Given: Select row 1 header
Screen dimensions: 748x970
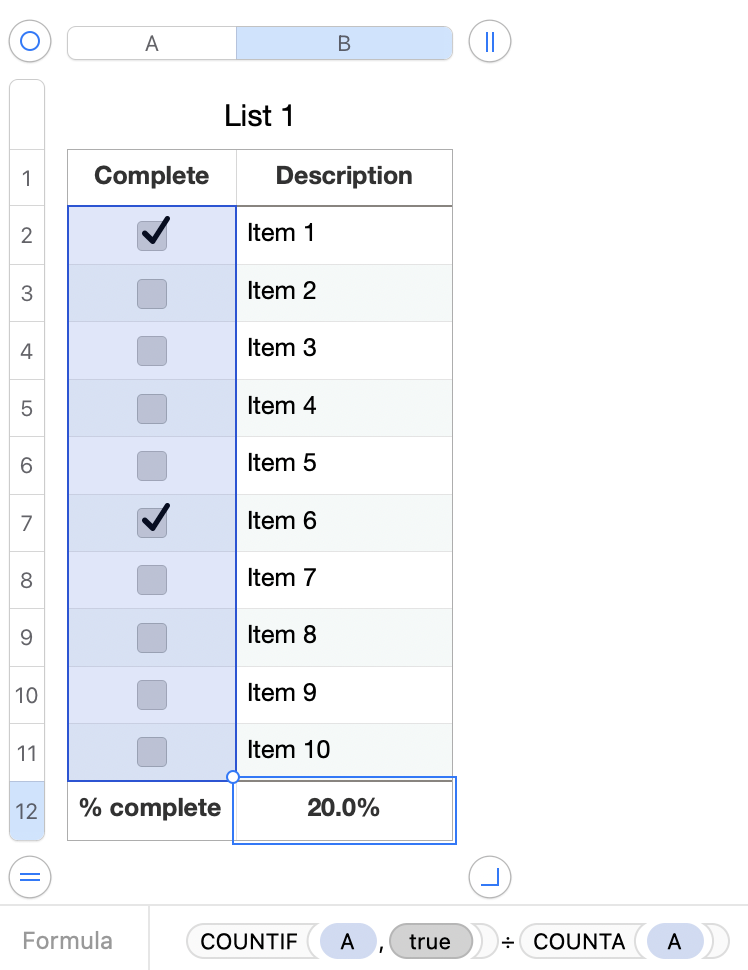Looking at the screenshot, I should point(27,179).
